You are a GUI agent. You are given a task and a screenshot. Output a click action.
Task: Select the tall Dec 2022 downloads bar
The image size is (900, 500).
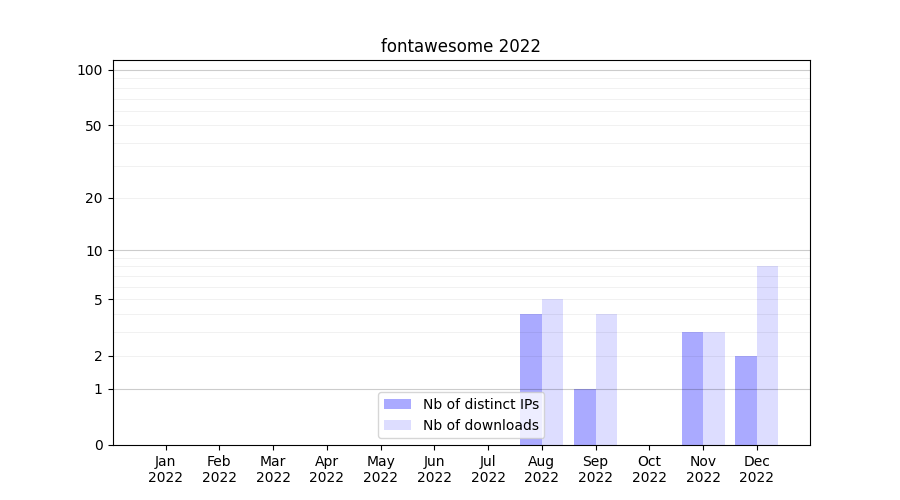click(x=767, y=355)
